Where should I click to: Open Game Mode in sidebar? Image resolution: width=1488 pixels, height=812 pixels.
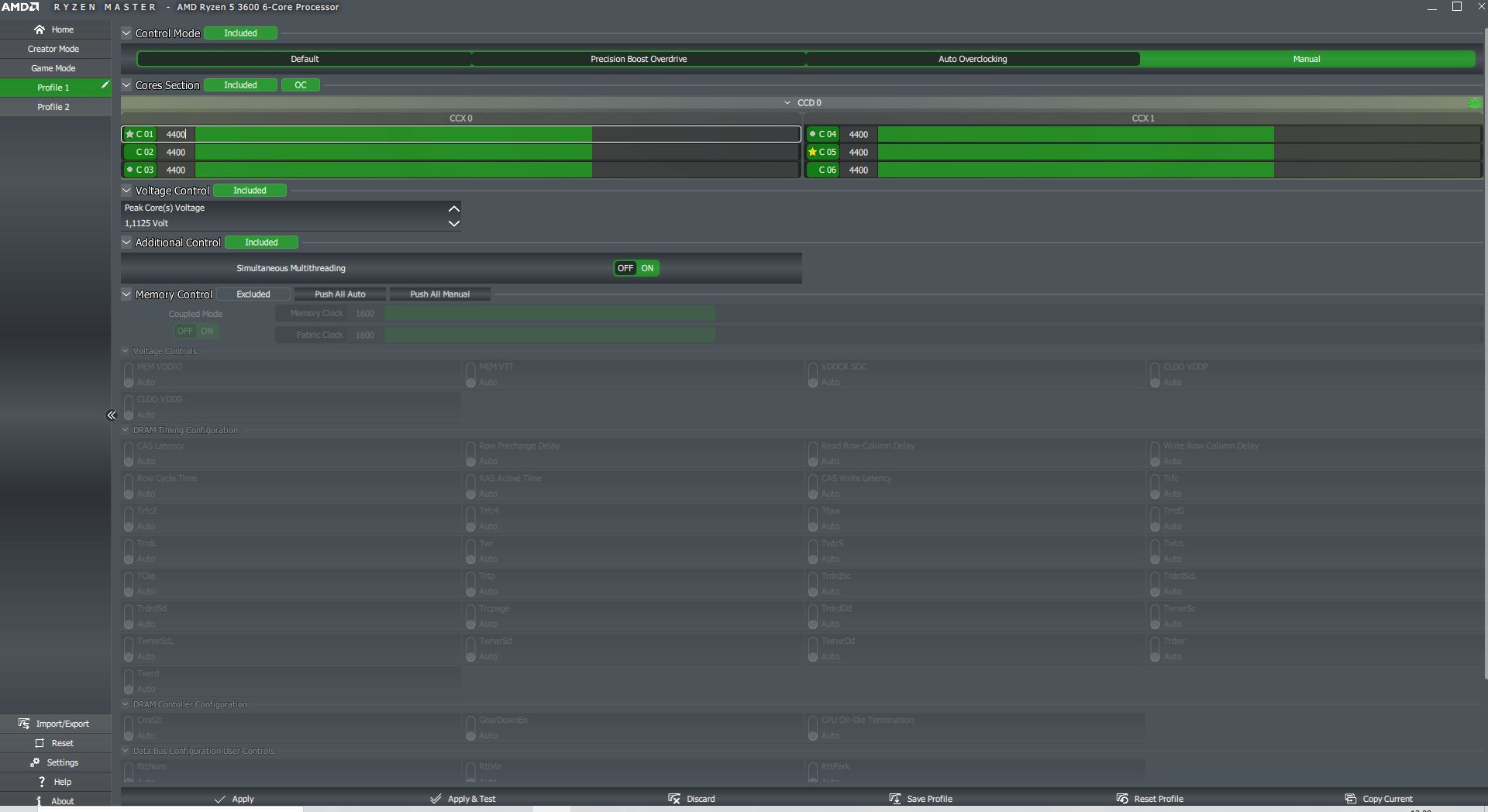tap(53, 68)
